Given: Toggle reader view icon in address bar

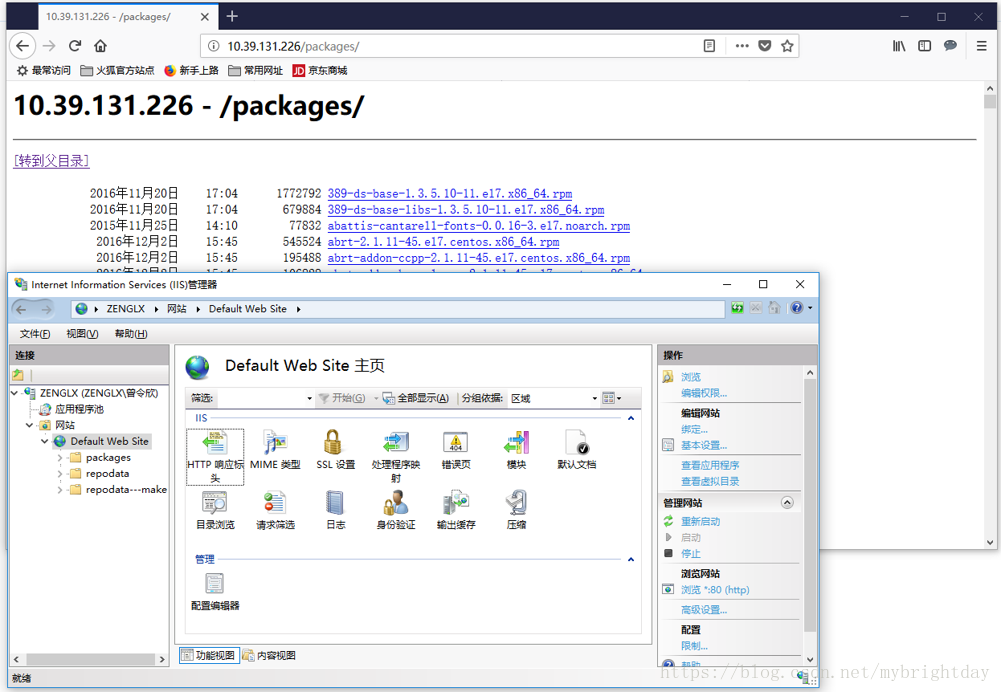Looking at the screenshot, I should click(709, 46).
